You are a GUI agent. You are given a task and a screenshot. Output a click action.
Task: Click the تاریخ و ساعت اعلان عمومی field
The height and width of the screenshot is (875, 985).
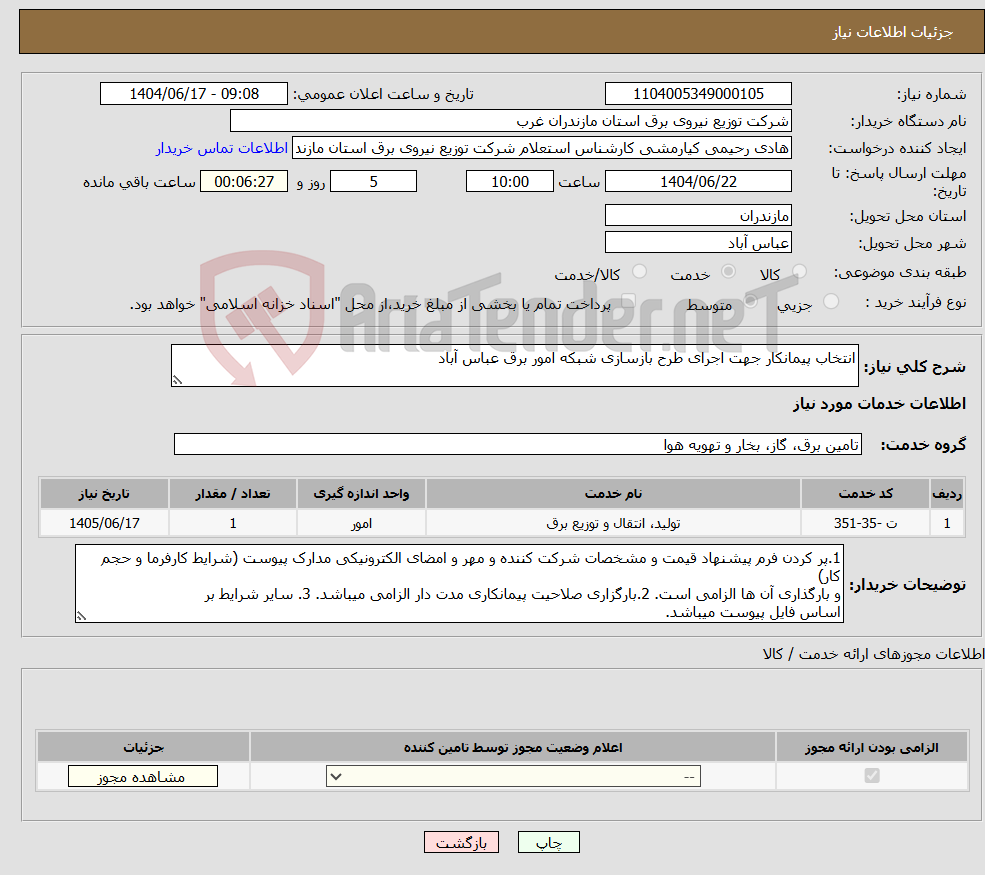(x=194, y=93)
